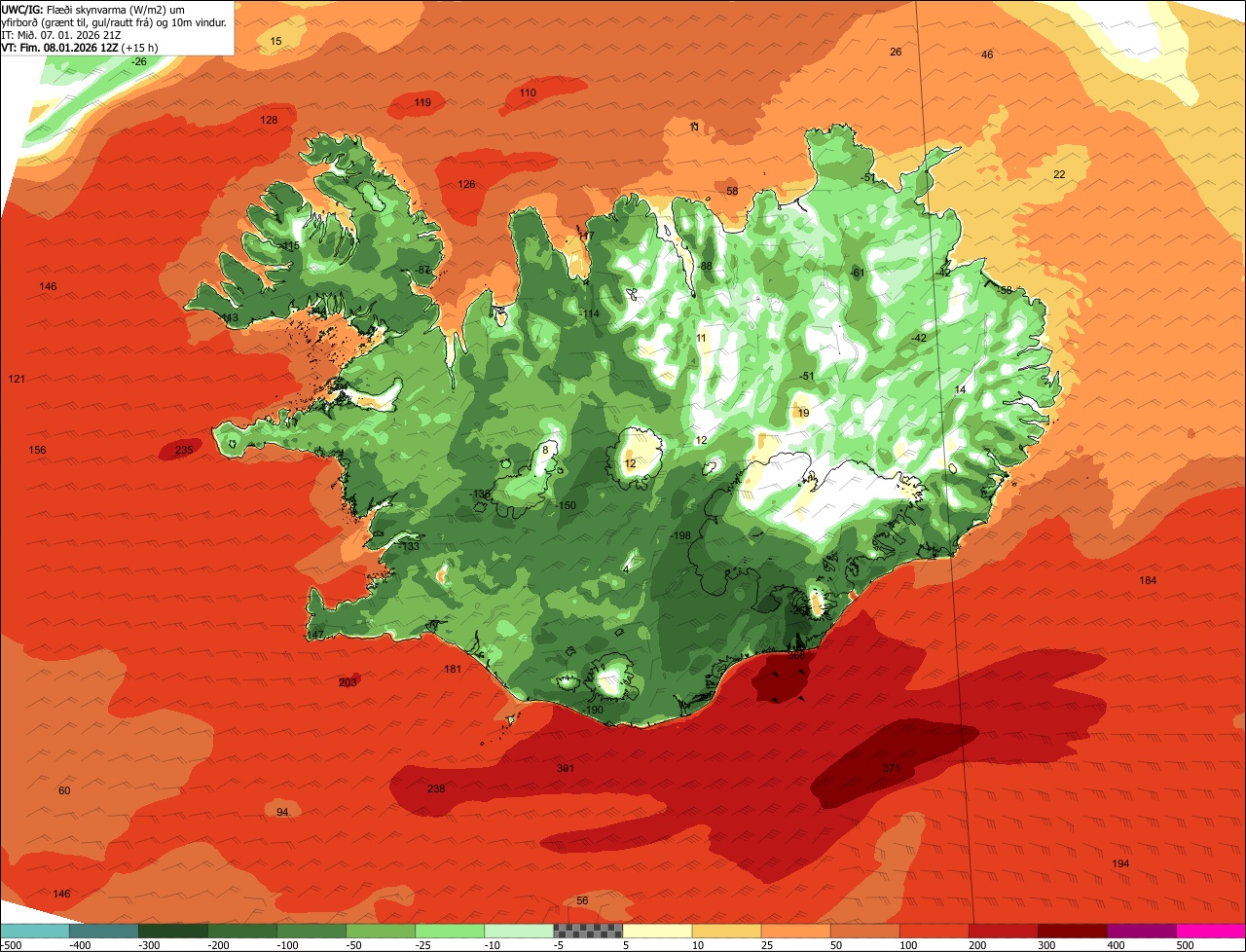Click the flux value 19 in the eastern highlands
Screen dimensions: 1246x952
803,413
